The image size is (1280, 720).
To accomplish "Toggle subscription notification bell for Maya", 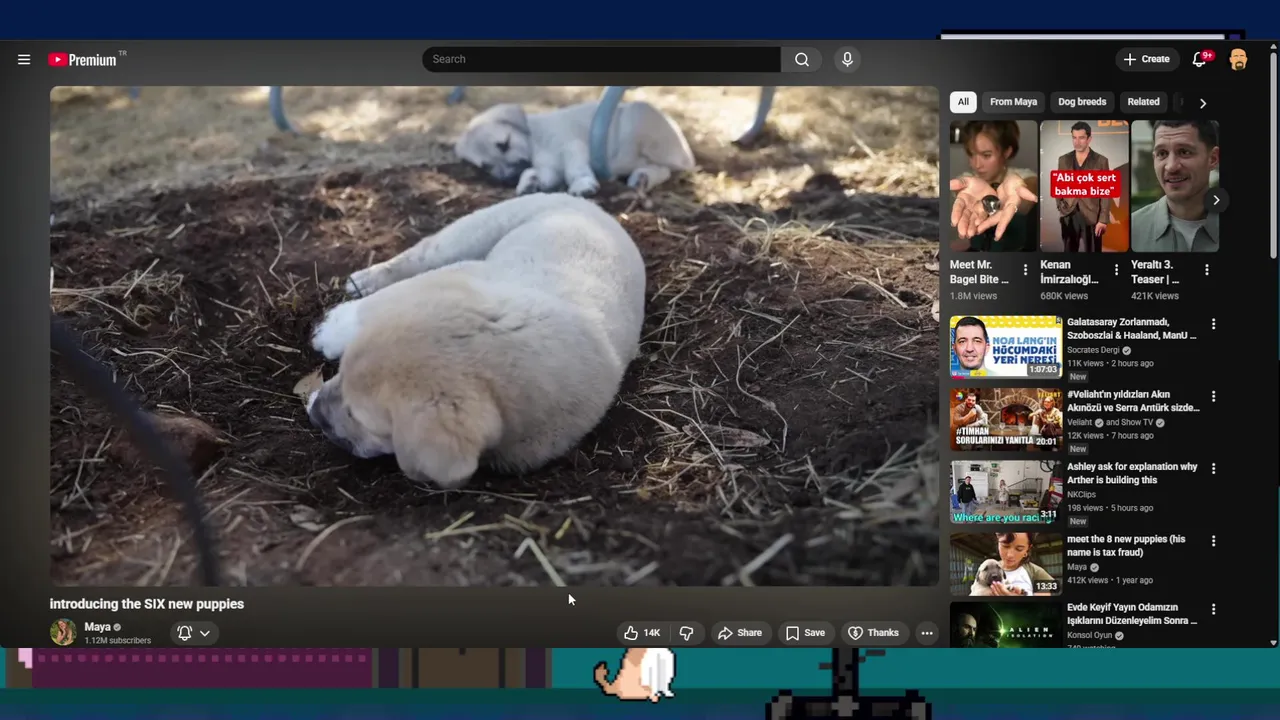I will point(184,633).
